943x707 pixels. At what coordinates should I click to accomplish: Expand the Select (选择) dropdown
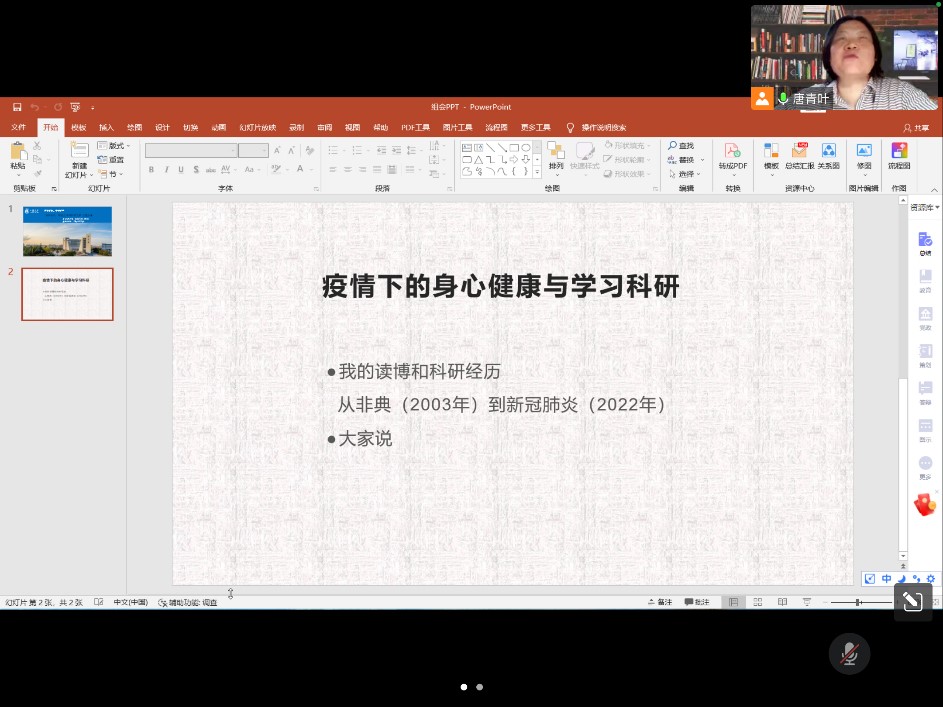(x=685, y=174)
